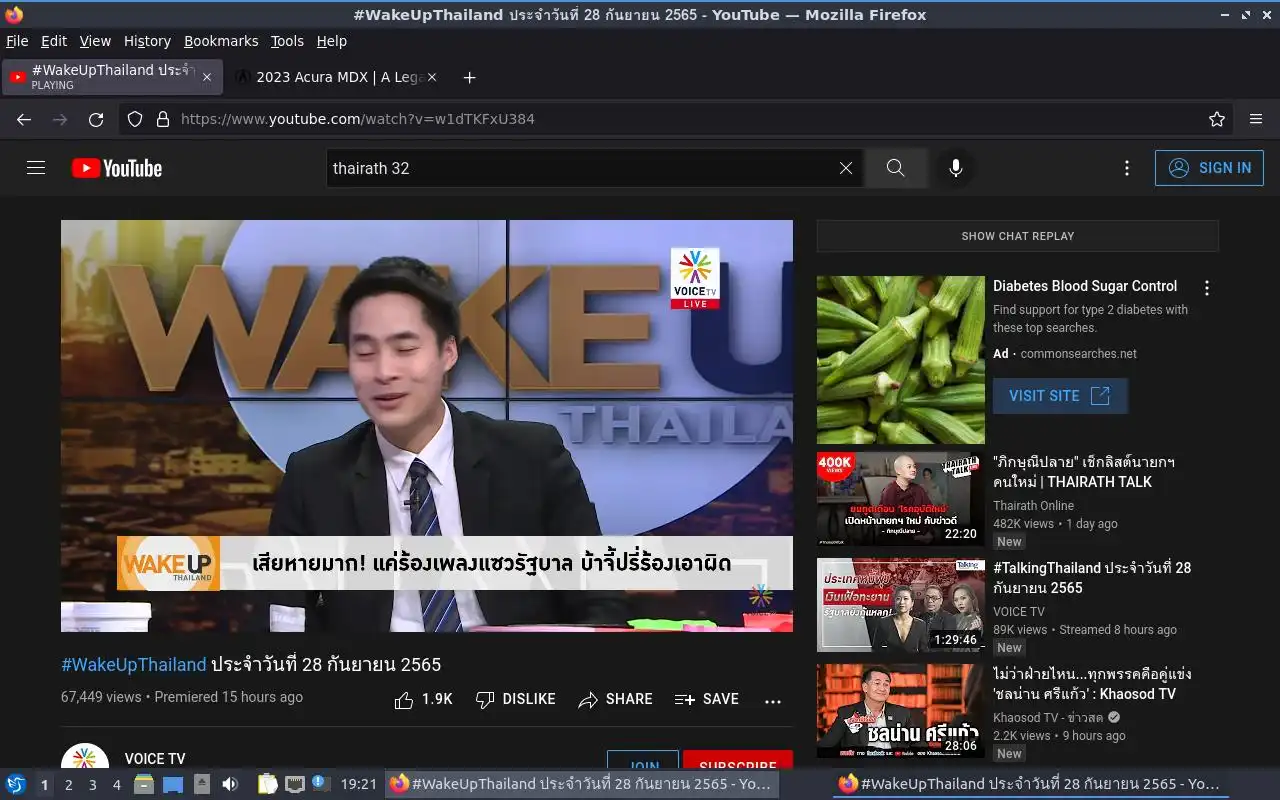Open Thairath Online channel link
This screenshot has height=800, width=1280.
click(1033, 506)
